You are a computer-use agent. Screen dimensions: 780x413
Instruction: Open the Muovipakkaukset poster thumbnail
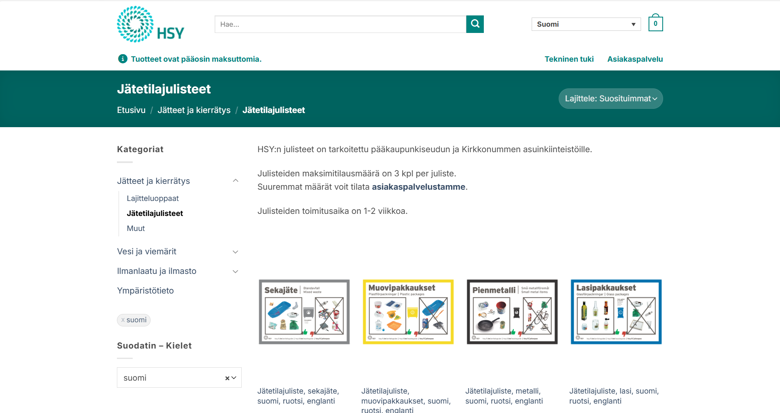tap(408, 311)
